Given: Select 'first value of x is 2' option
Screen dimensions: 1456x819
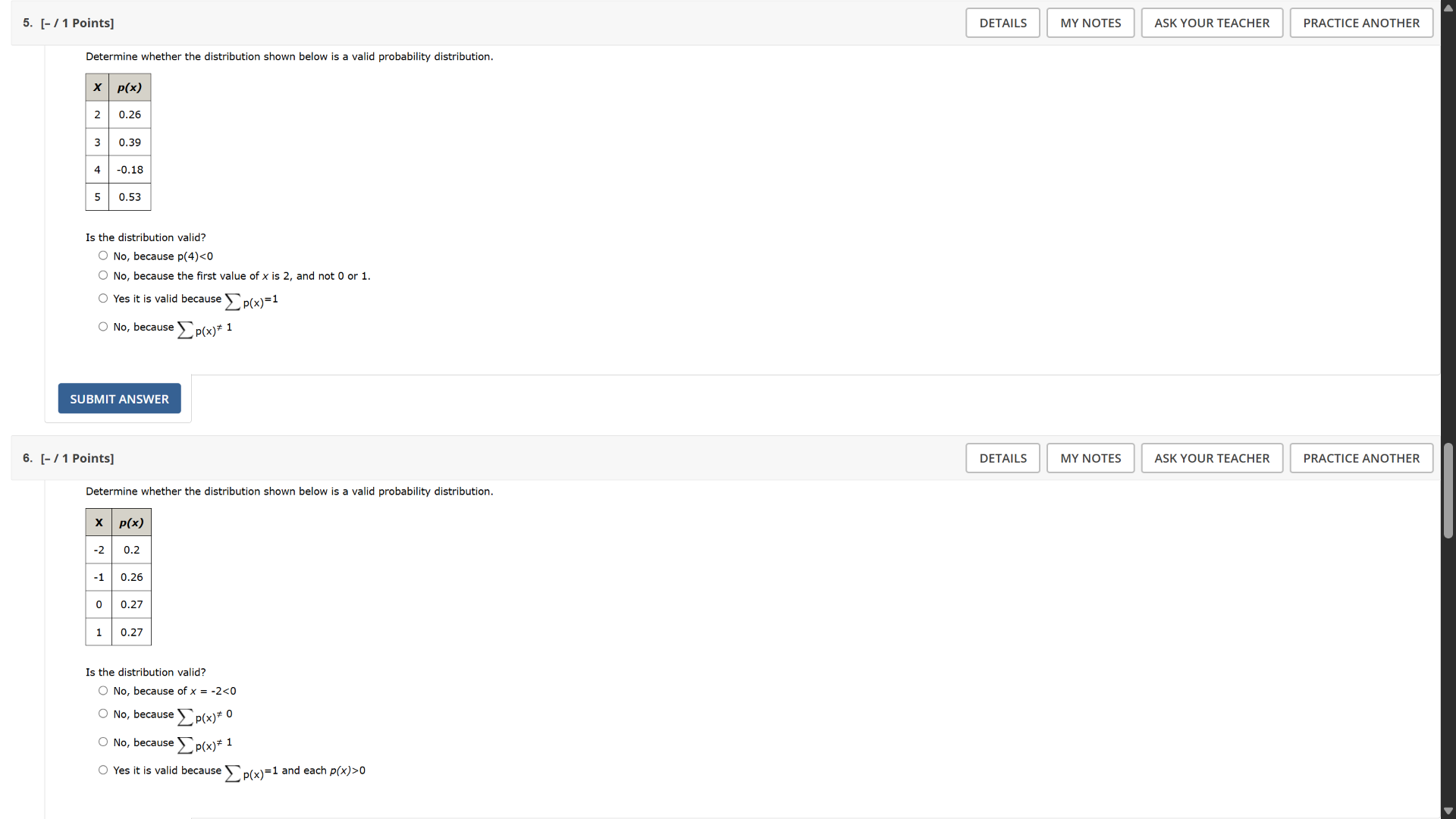Looking at the screenshot, I should (103, 276).
